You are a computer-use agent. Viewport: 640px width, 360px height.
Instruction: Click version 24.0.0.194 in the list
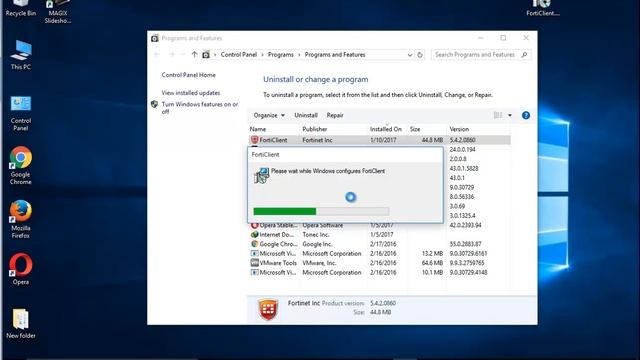462,150
